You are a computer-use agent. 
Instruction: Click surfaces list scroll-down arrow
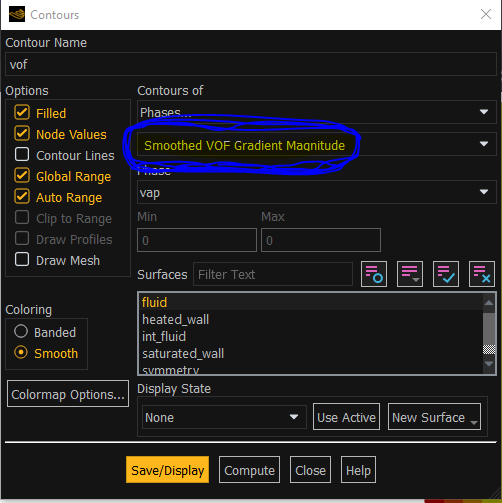[489, 364]
